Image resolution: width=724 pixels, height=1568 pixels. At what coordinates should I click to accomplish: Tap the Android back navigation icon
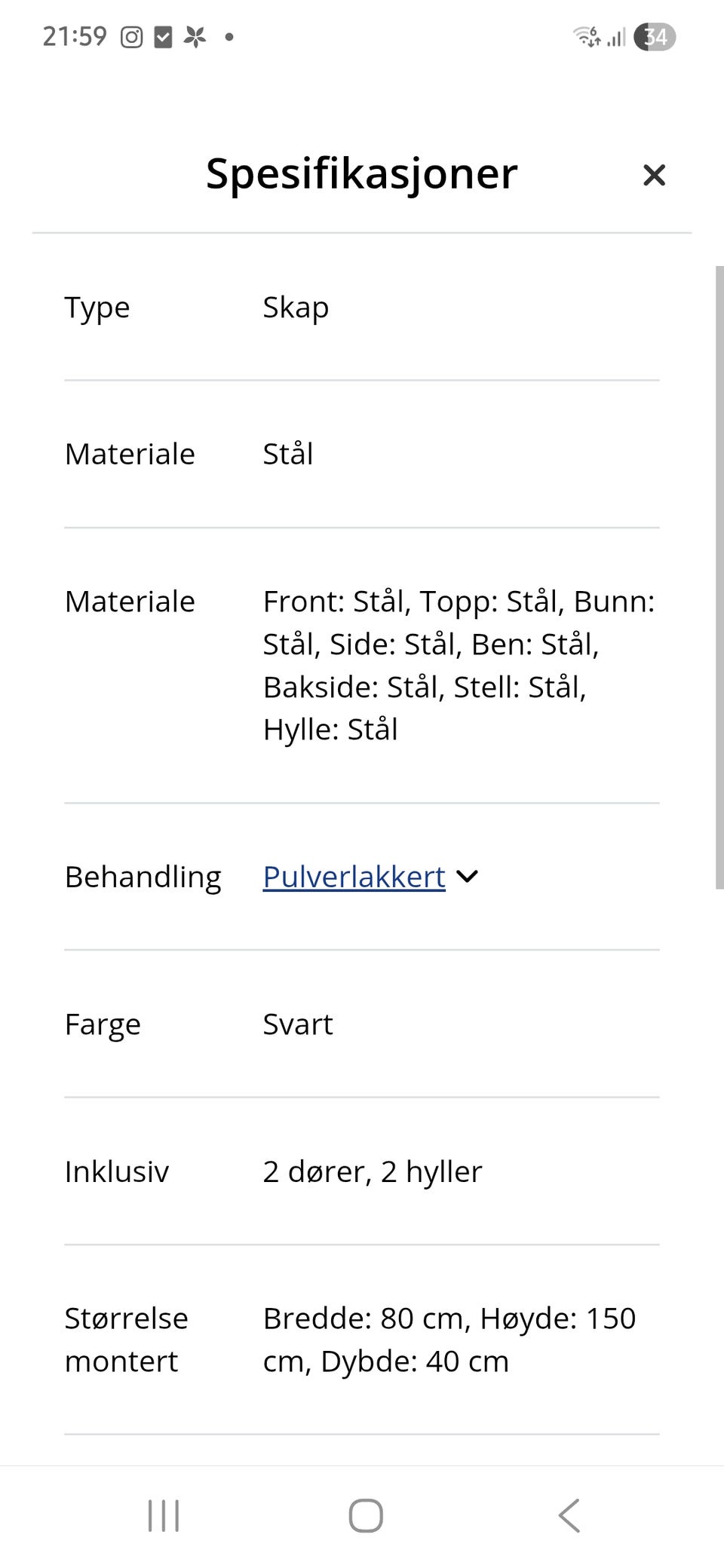coord(569,1515)
